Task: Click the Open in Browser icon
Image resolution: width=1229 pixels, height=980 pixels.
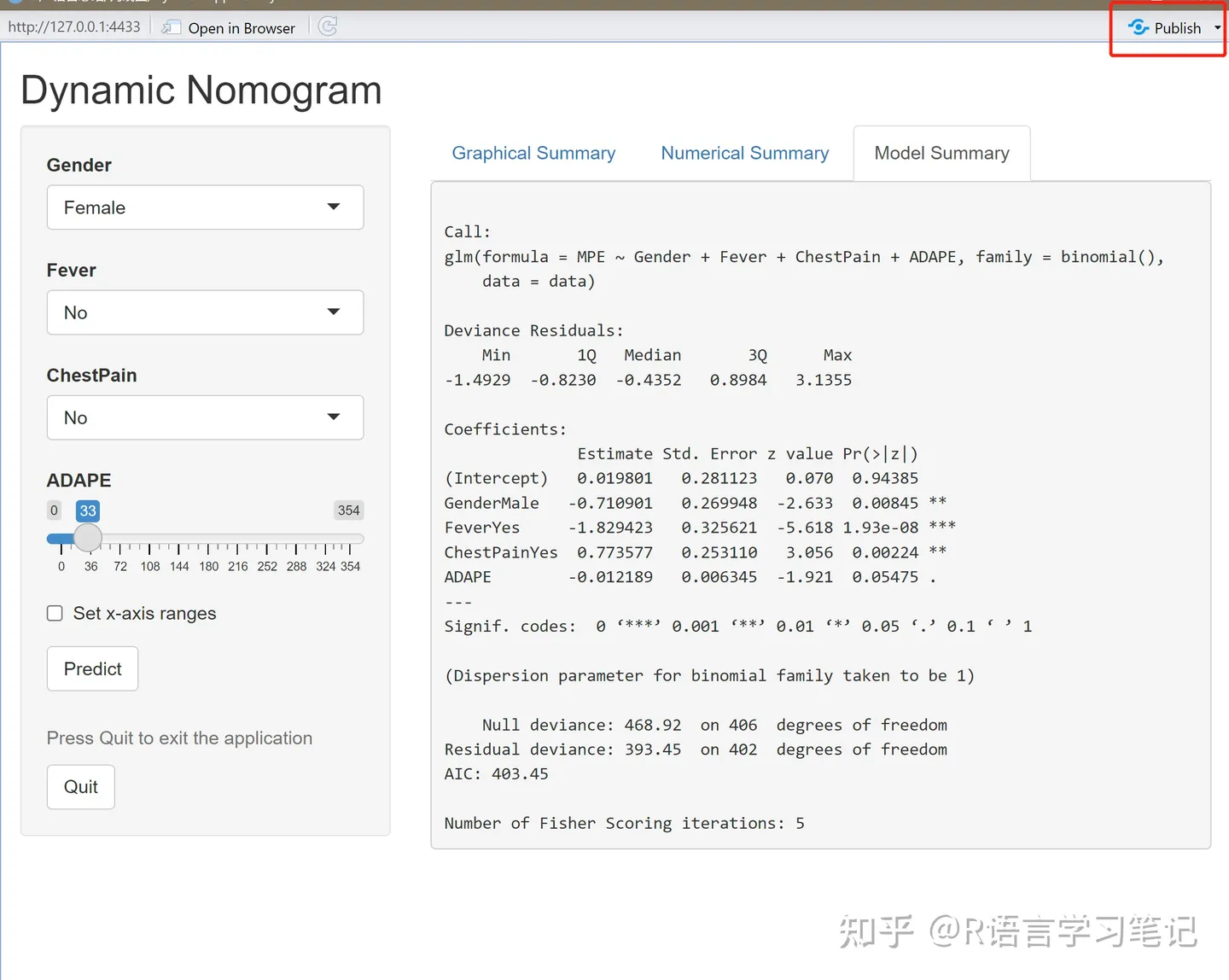Action: click(169, 26)
